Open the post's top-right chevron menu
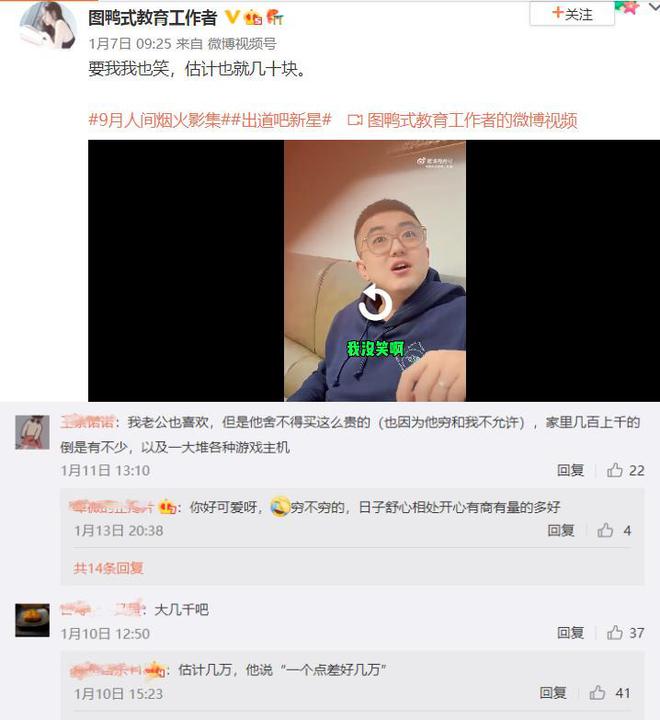The image size is (660, 720). pos(654,6)
